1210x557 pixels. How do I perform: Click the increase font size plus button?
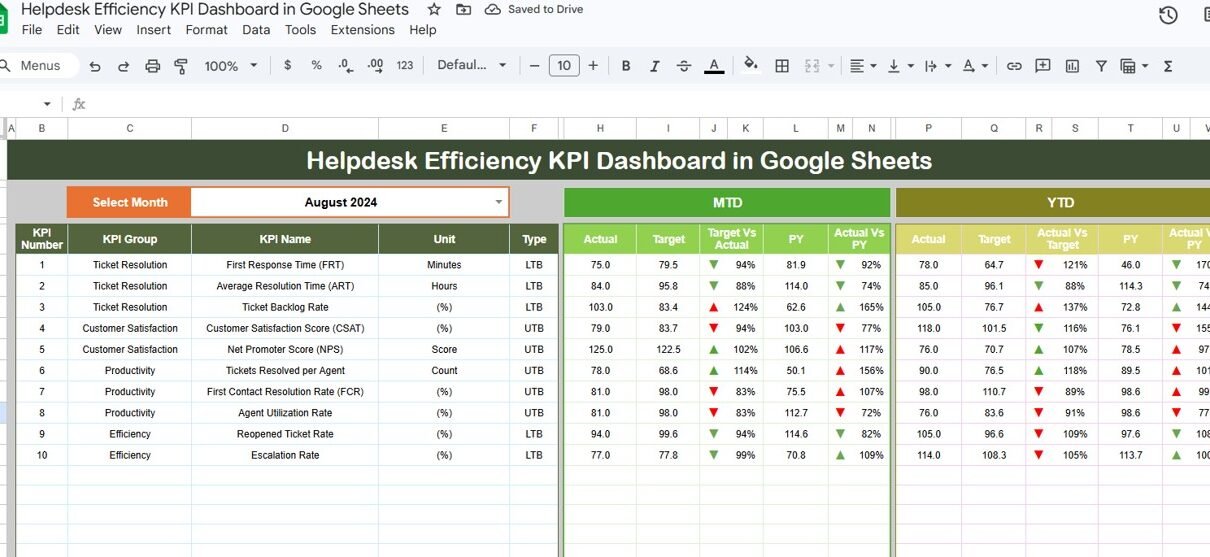tap(593, 66)
